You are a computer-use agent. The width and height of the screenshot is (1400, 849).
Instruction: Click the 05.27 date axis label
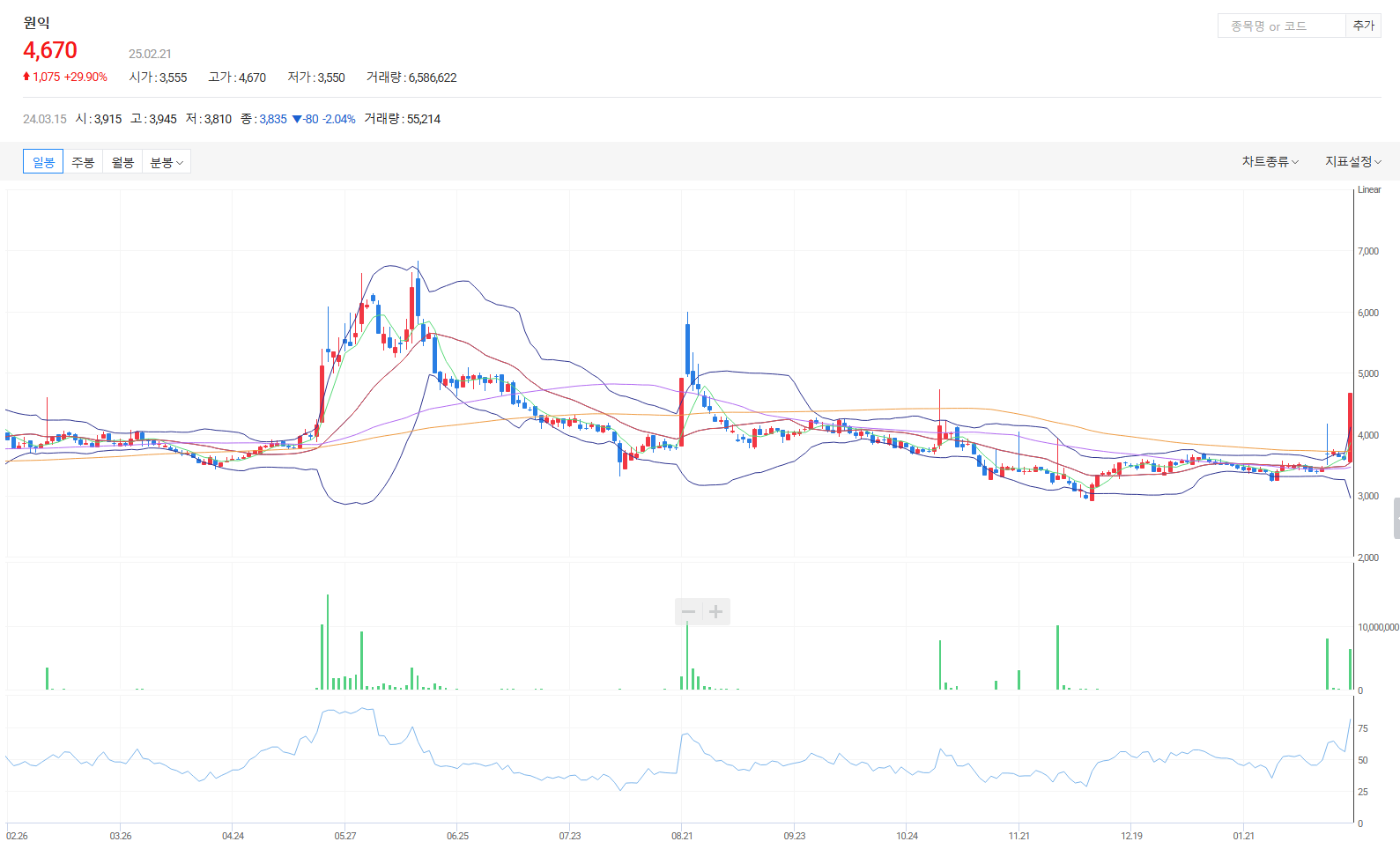(x=345, y=836)
